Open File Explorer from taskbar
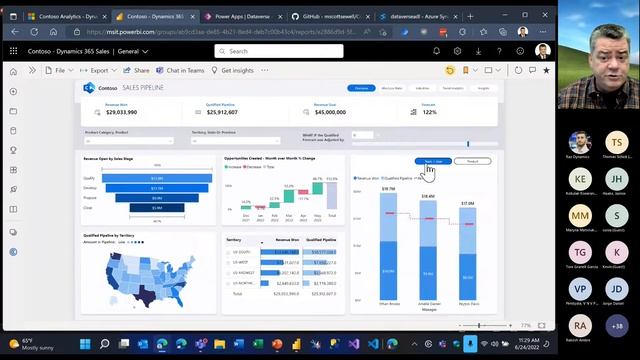 click(219, 344)
